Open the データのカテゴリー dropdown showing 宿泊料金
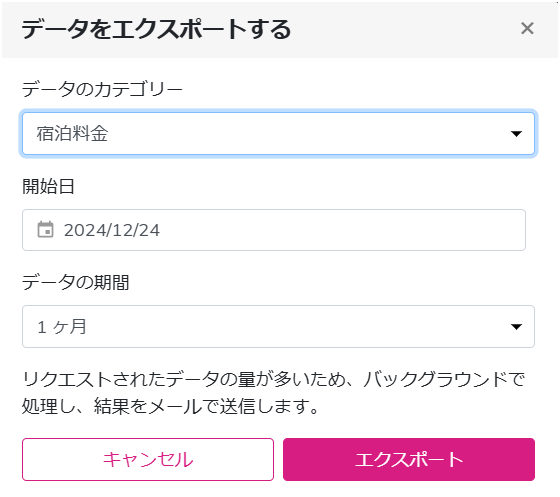 [x=278, y=134]
